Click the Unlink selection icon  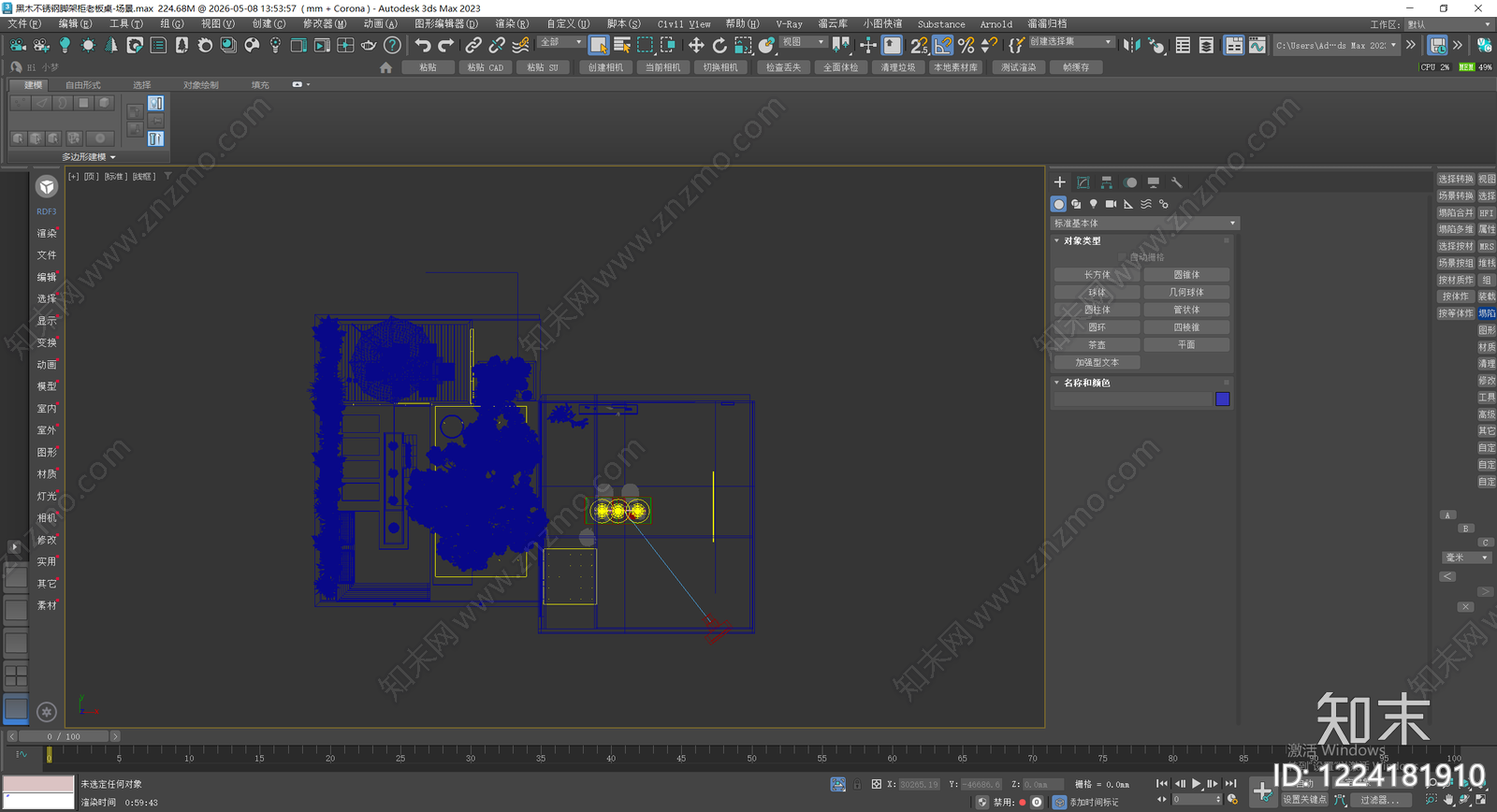tap(497, 45)
